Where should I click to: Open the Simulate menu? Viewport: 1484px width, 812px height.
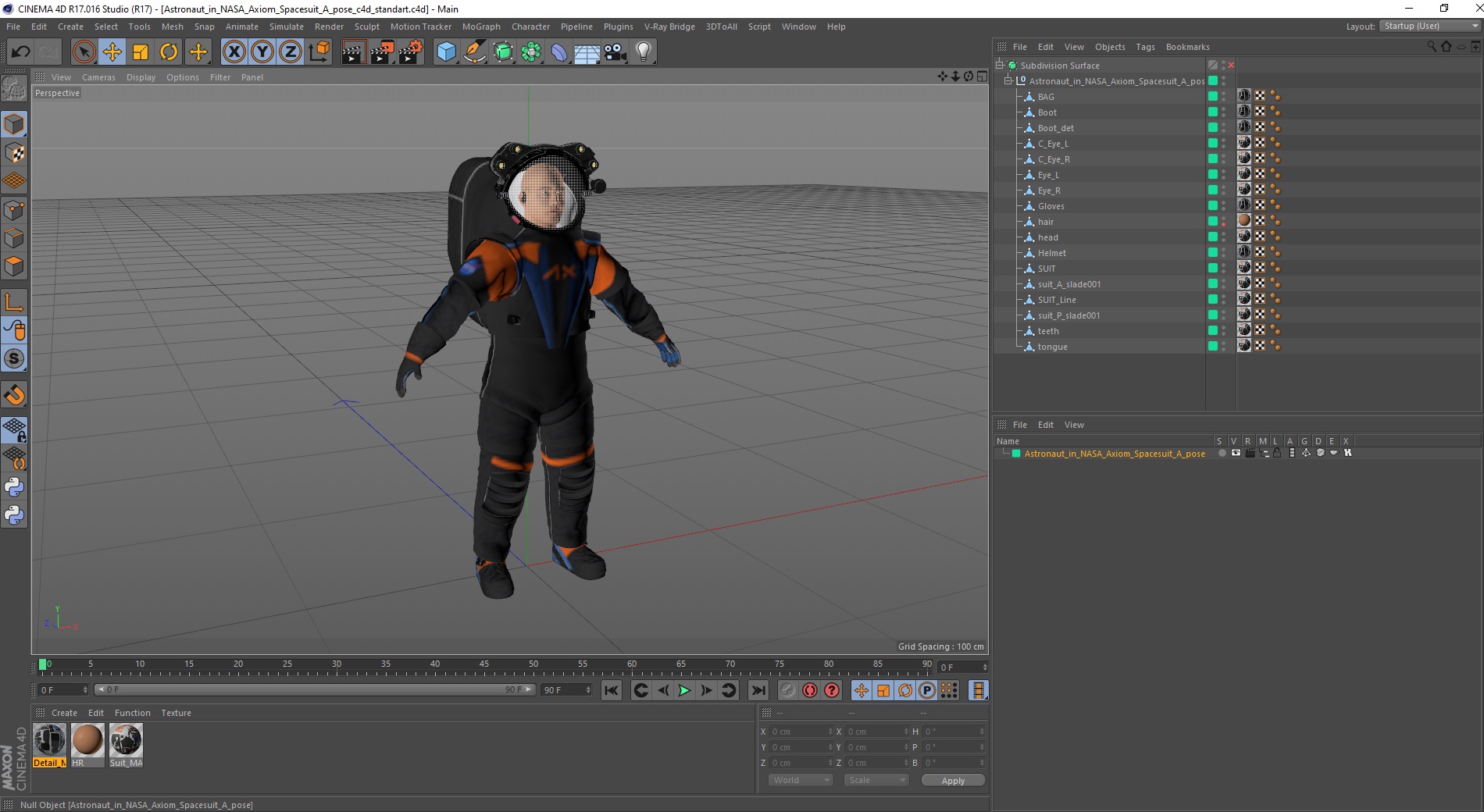[287, 27]
